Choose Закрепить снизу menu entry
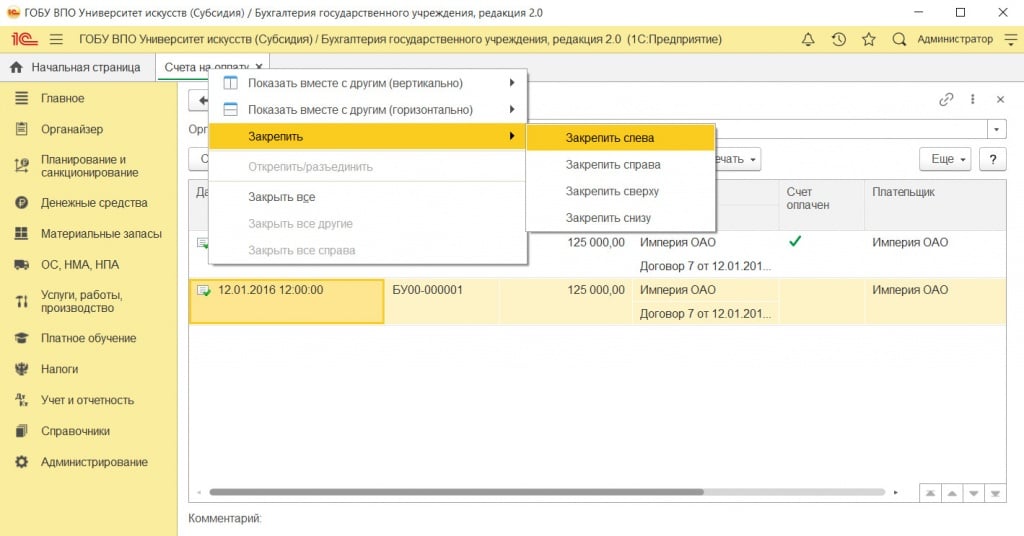Viewport: 1024px width, 536px height. click(608, 218)
